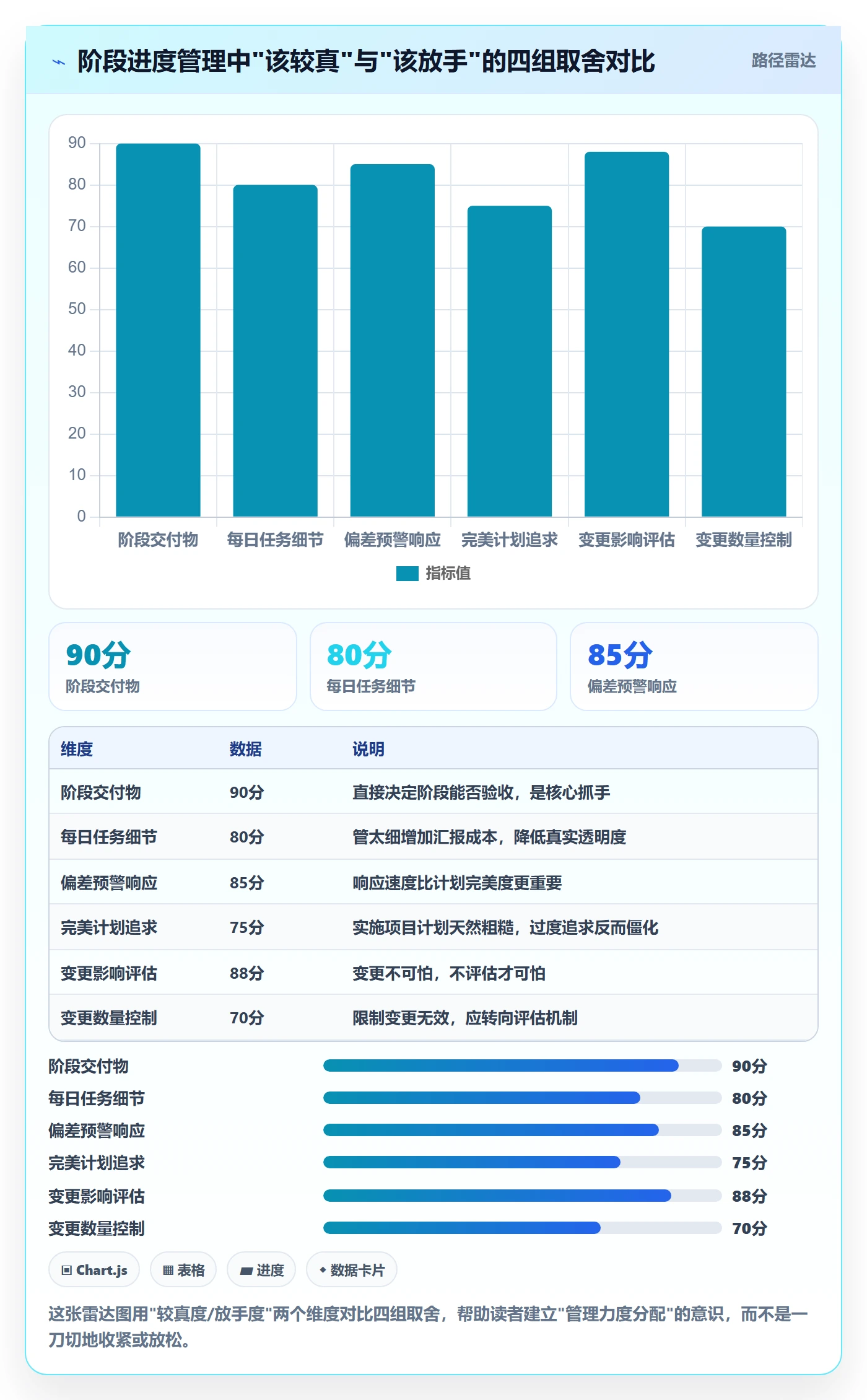The width and height of the screenshot is (867, 1400).
Task: Click the chart title heading text
Action: tap(366, 61)
